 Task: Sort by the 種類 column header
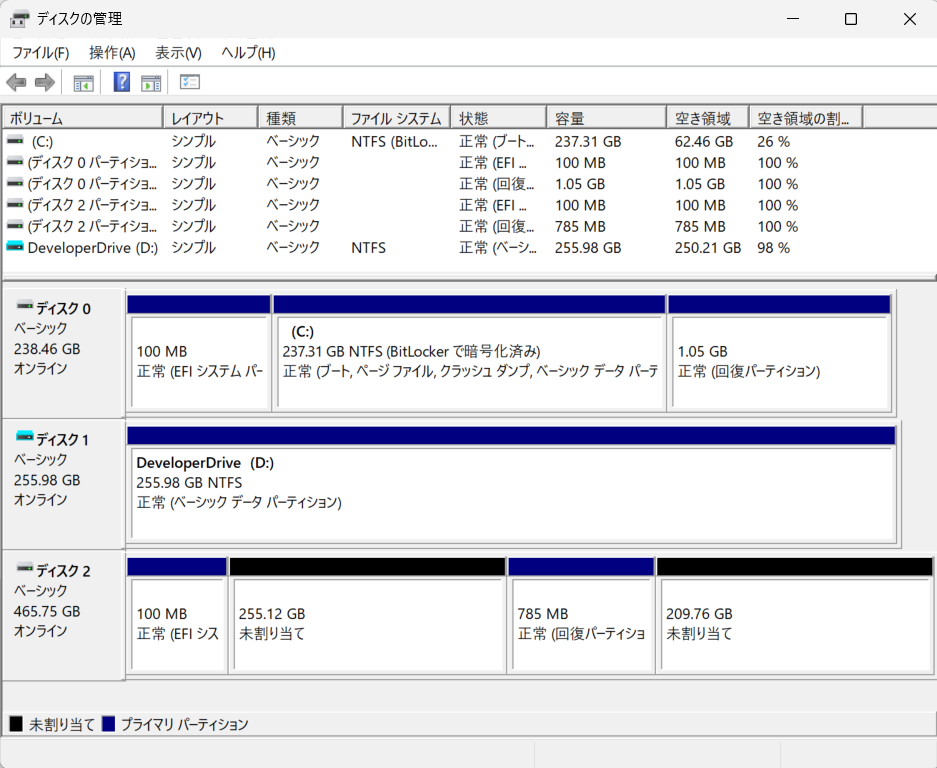coord(301,118)
